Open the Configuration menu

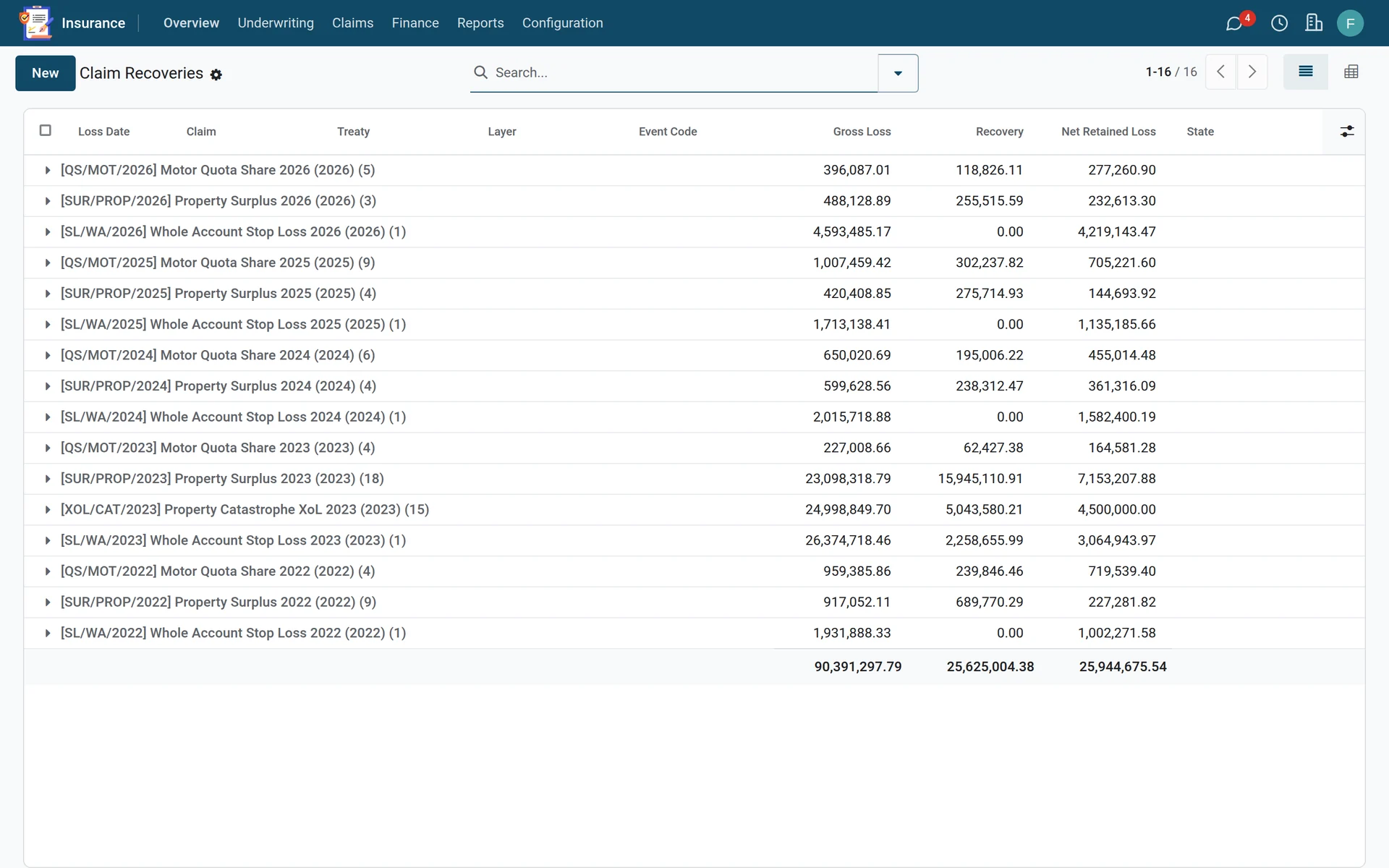562,23
